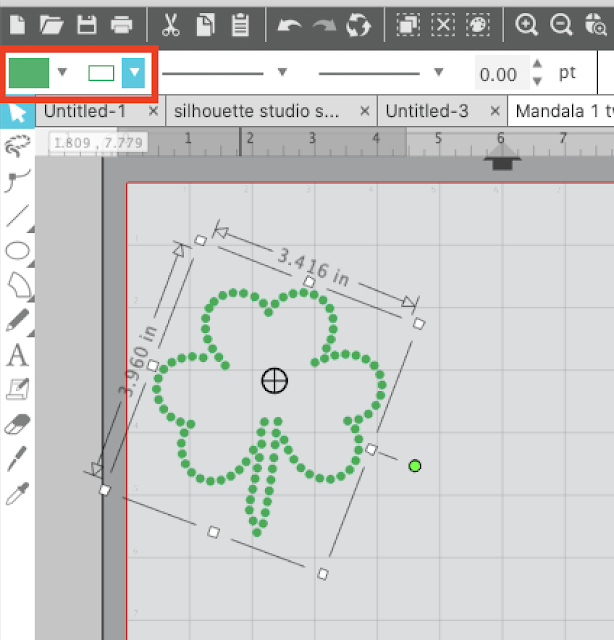Click the Deselect All icon
The height and width of the screenshot is (640, 614).
(x=443, y=25)
